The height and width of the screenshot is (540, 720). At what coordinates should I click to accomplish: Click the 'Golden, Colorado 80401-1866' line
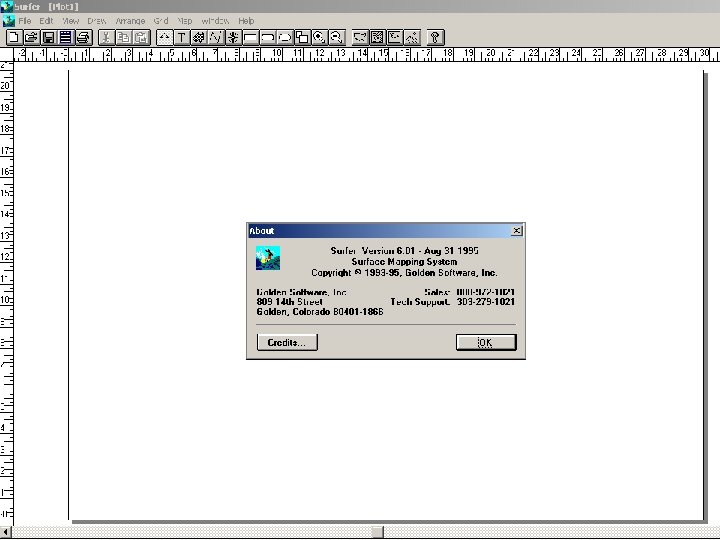coord(320,312)
